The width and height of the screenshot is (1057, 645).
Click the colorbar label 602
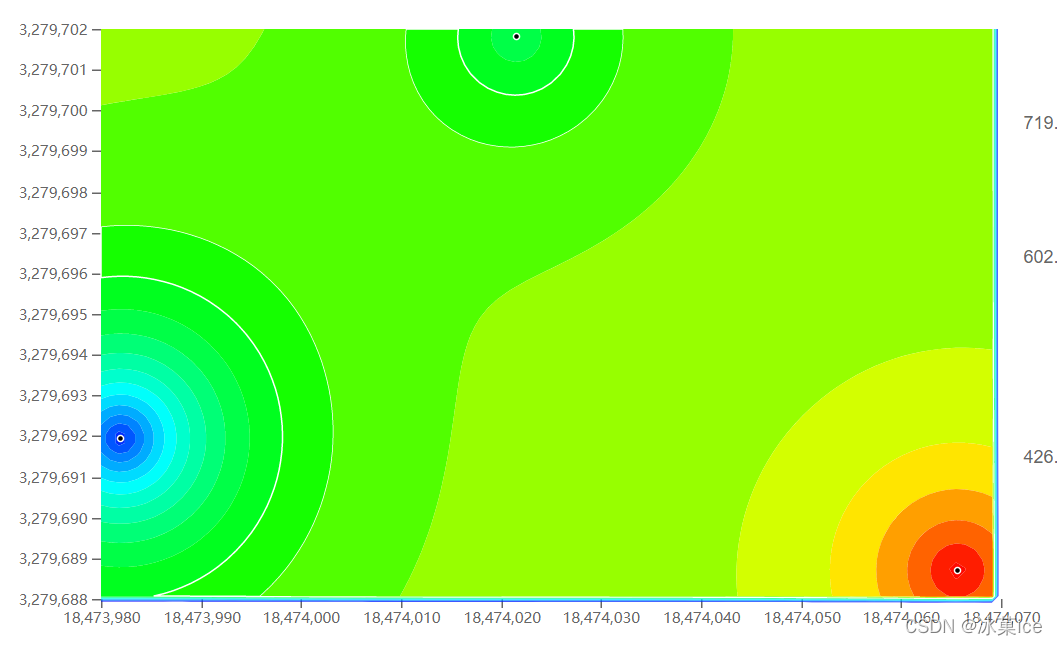1040,257
